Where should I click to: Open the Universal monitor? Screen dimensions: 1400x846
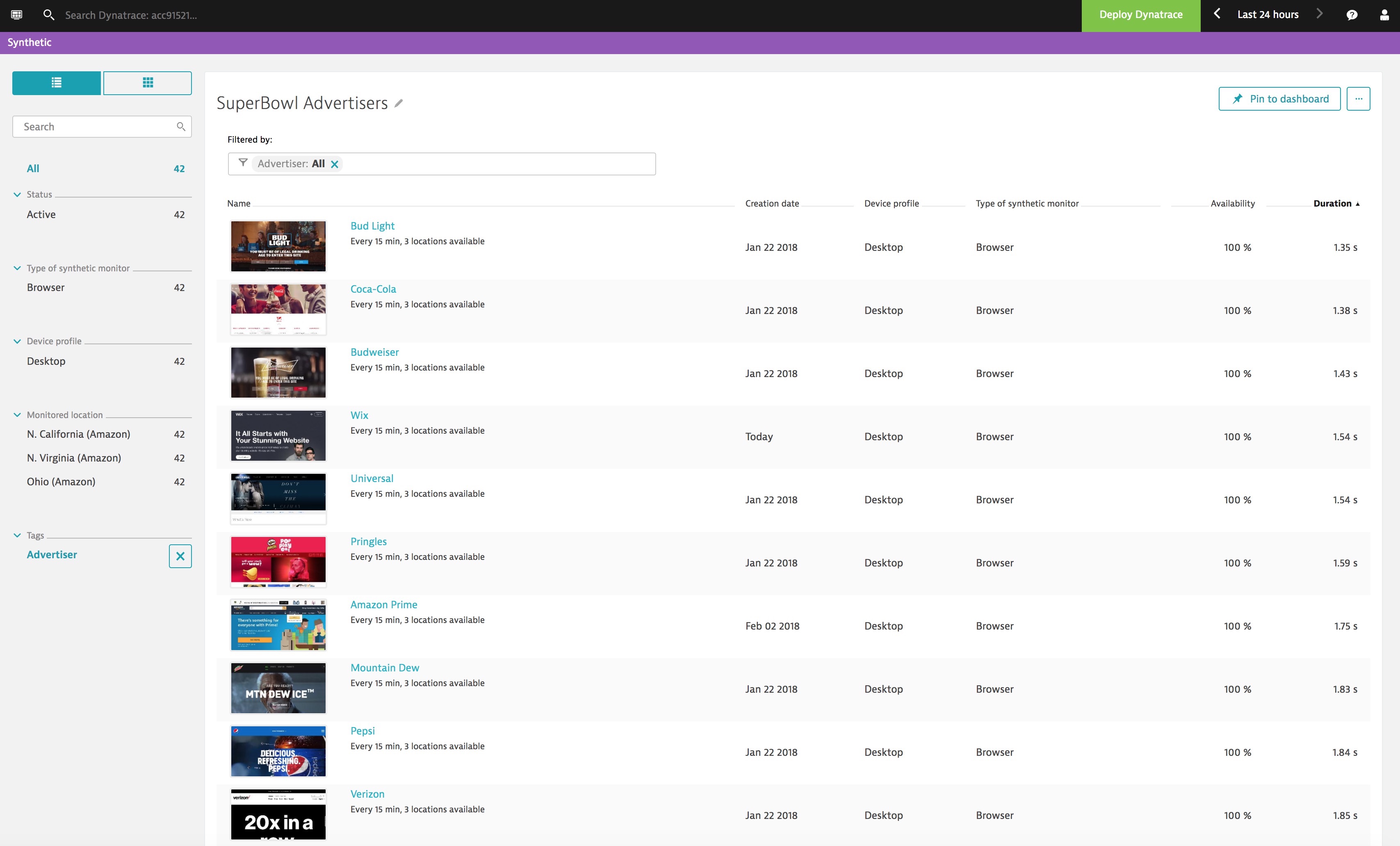pyautogui.click(x=372, y=478)
